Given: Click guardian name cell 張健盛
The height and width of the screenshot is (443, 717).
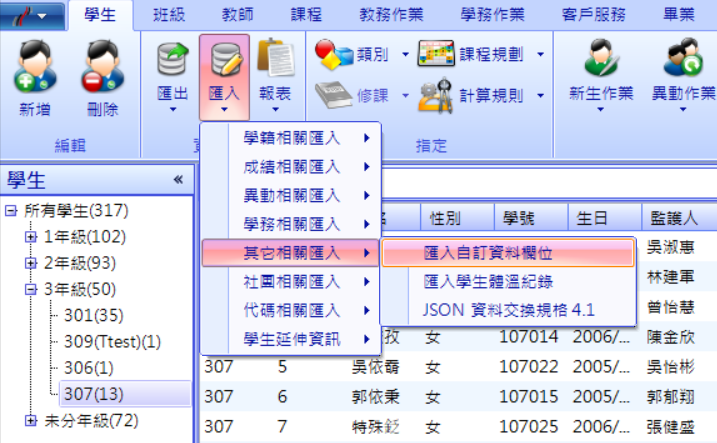Looking at the screenshot, I should [671, 427].
